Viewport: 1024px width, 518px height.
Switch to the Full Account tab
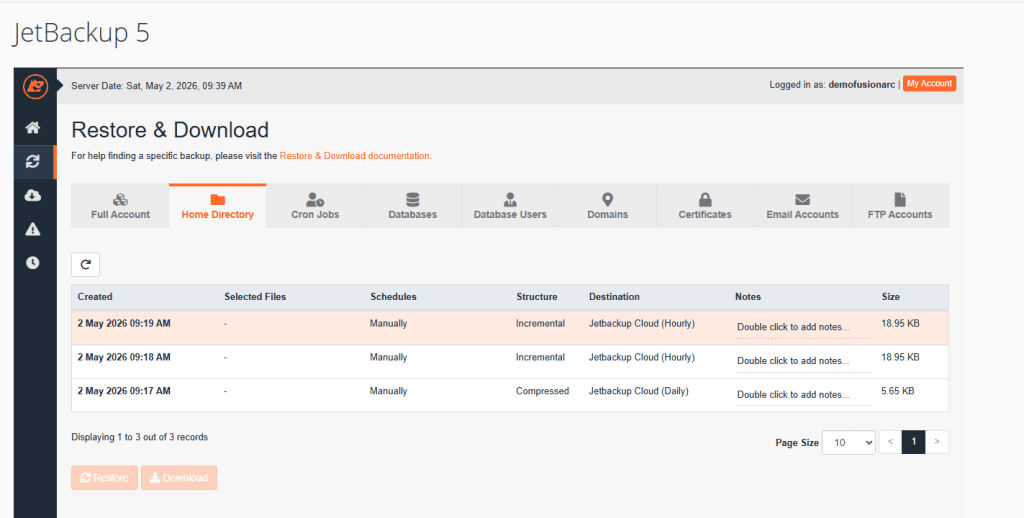click(120, 206)
